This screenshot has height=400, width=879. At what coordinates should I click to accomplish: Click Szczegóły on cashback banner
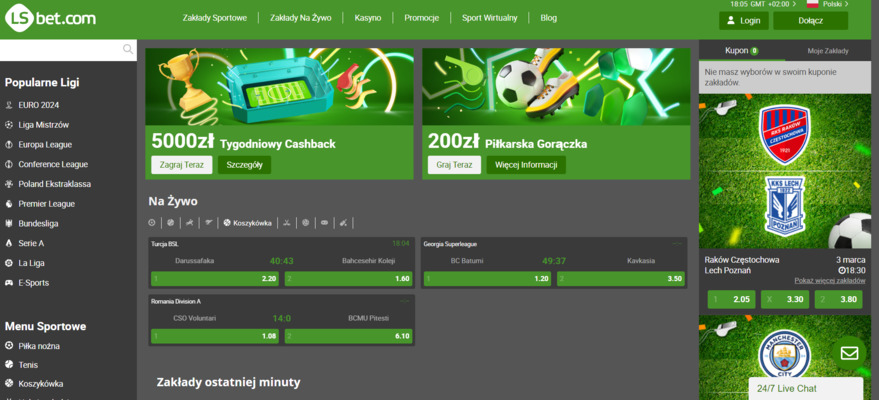pyautogui.click(x=244, y=165)
